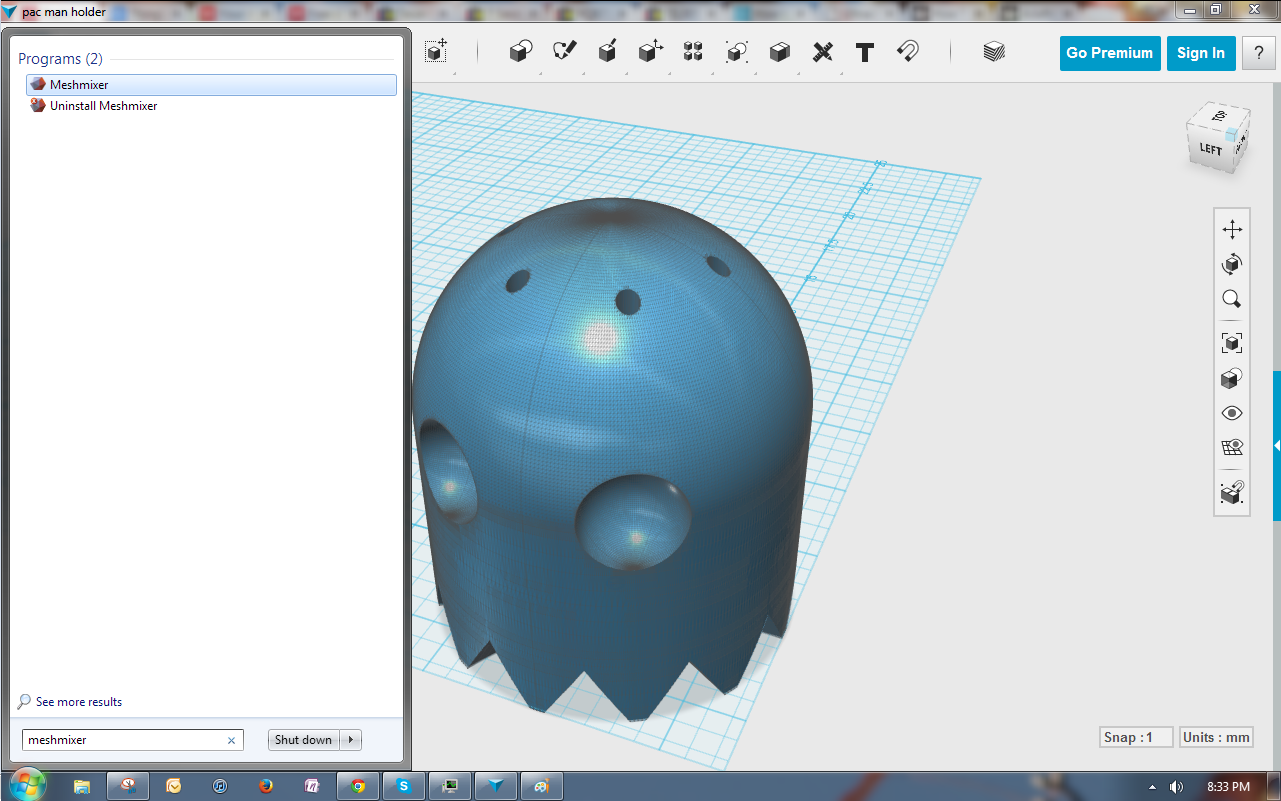The image size is (1281, 801).
Task: Select the Sketch tool
Action: [x=565, y=52]
